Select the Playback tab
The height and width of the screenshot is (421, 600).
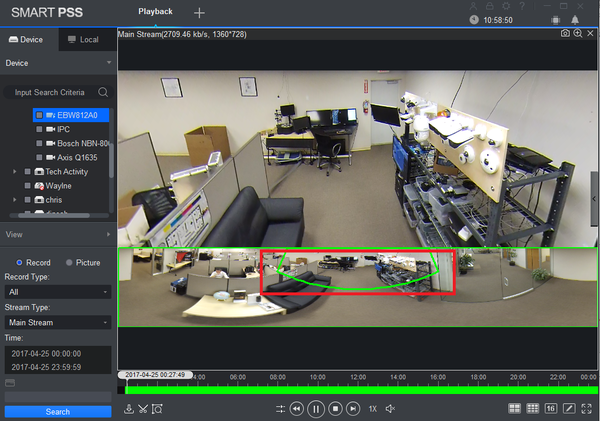(x=155, y=11)
